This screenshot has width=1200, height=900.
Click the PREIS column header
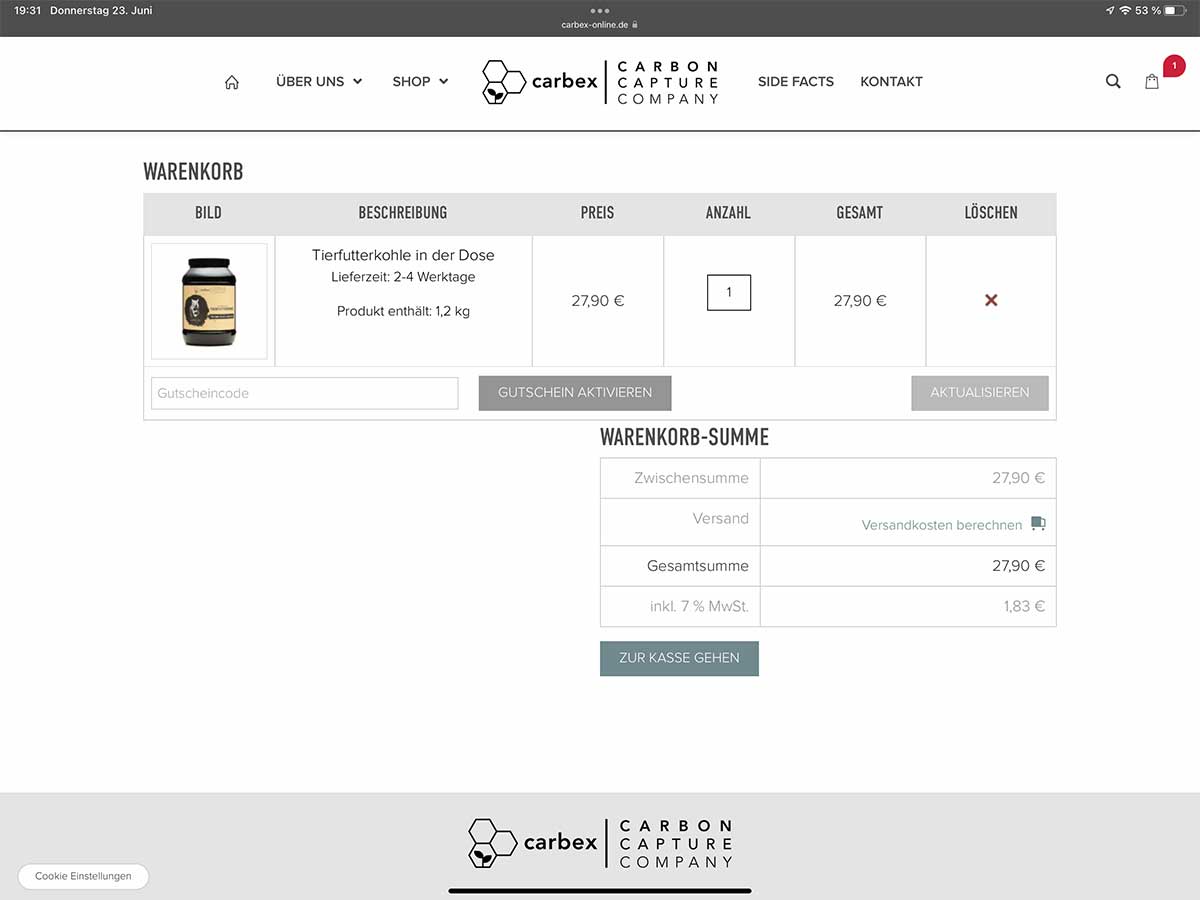[598, 213]
